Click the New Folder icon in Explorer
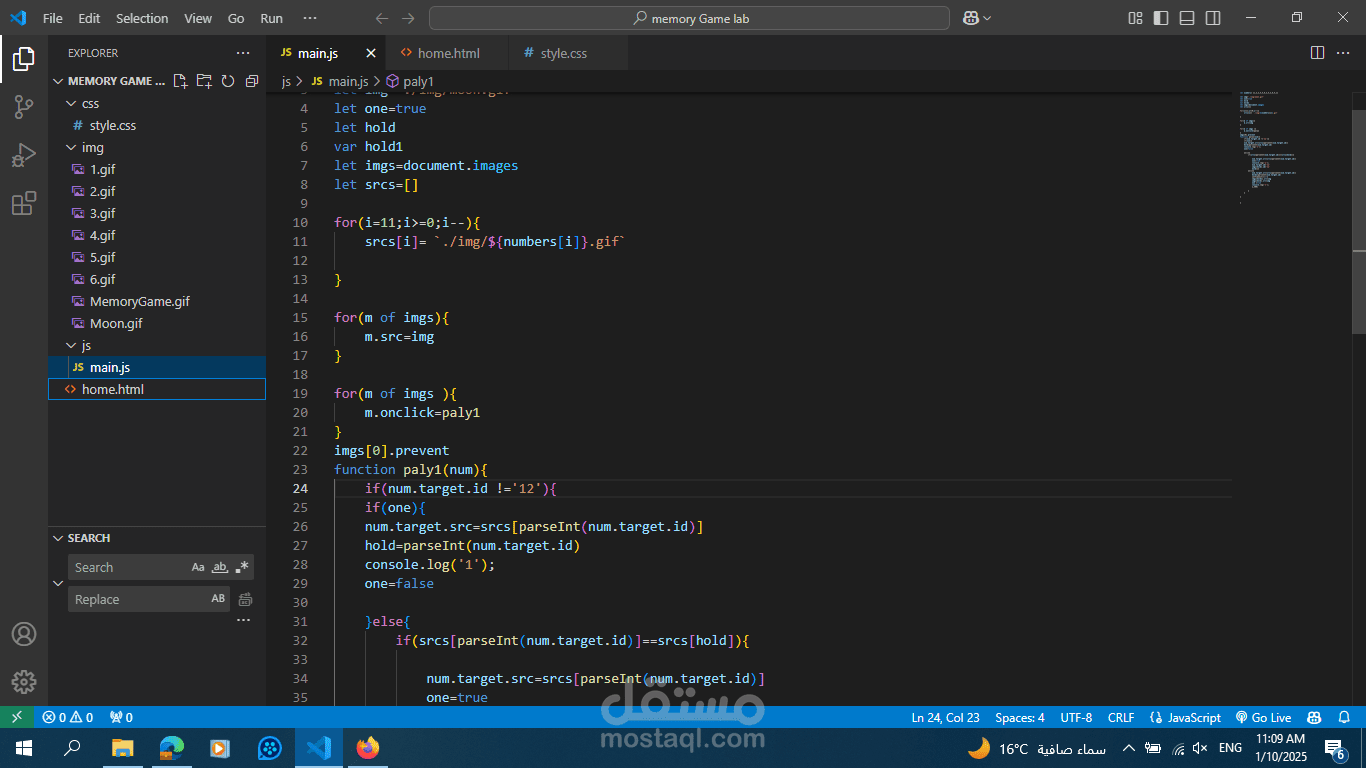 (204, 81)
